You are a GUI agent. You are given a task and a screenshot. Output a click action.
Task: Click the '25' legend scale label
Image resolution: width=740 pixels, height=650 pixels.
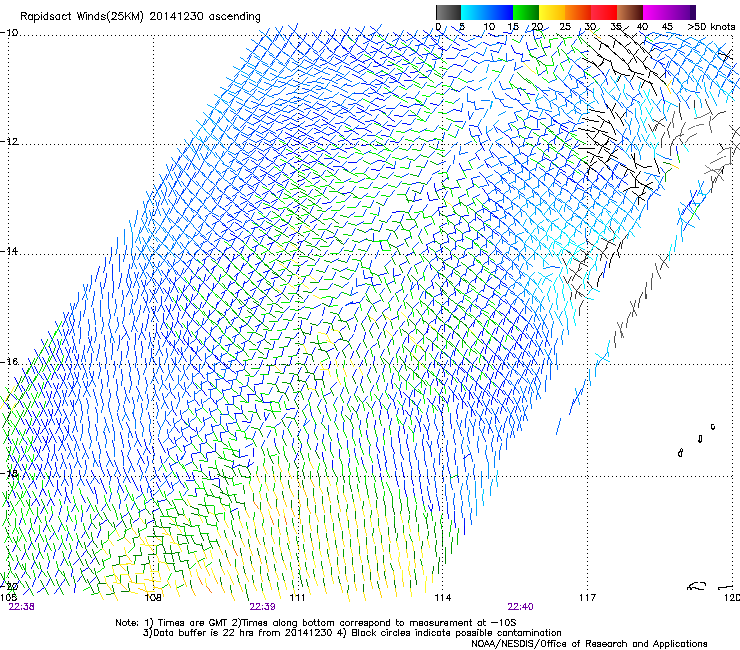point(565,27)
